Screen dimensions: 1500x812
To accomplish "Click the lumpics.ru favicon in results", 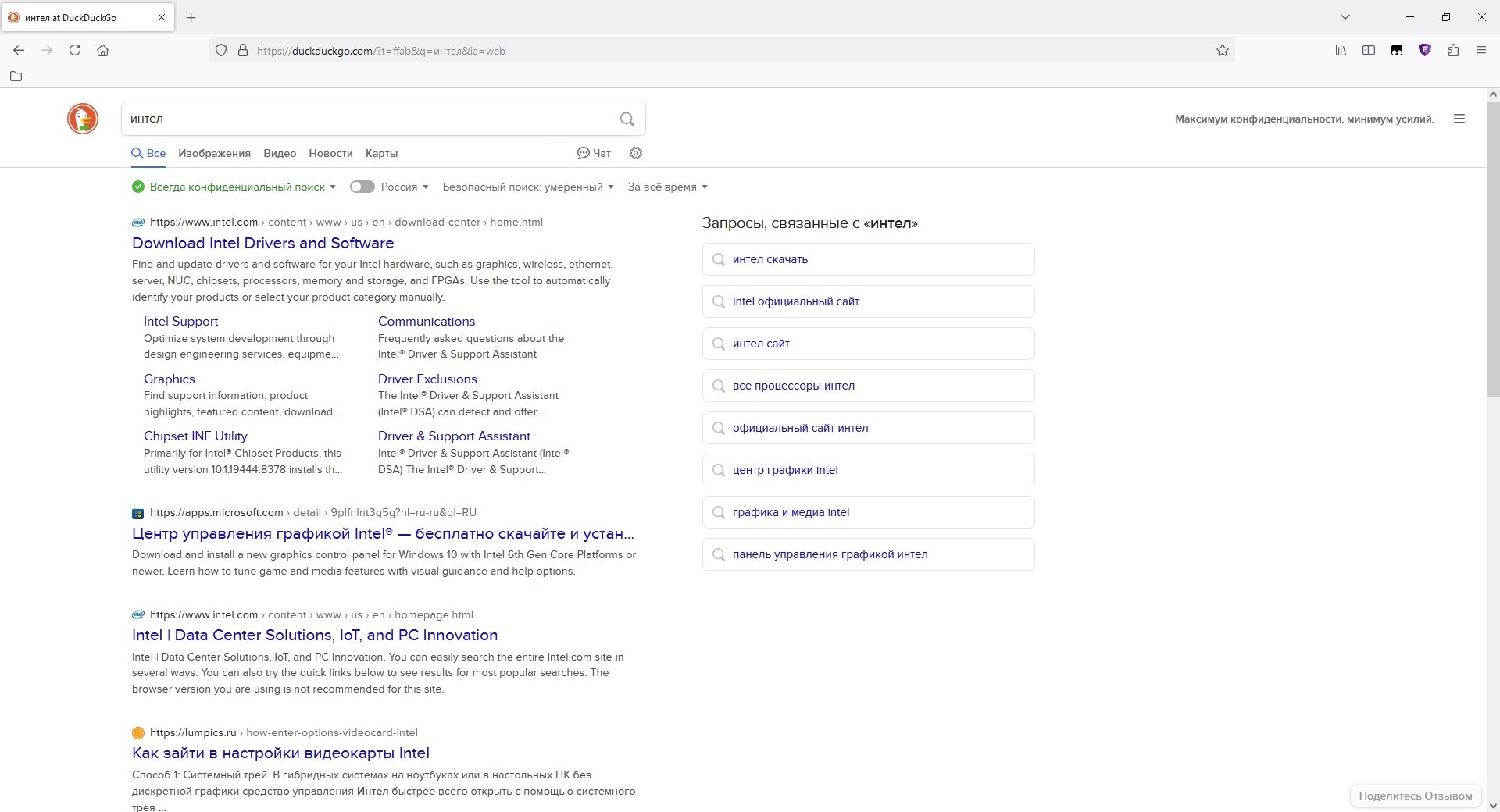I will tap(138, 733).
